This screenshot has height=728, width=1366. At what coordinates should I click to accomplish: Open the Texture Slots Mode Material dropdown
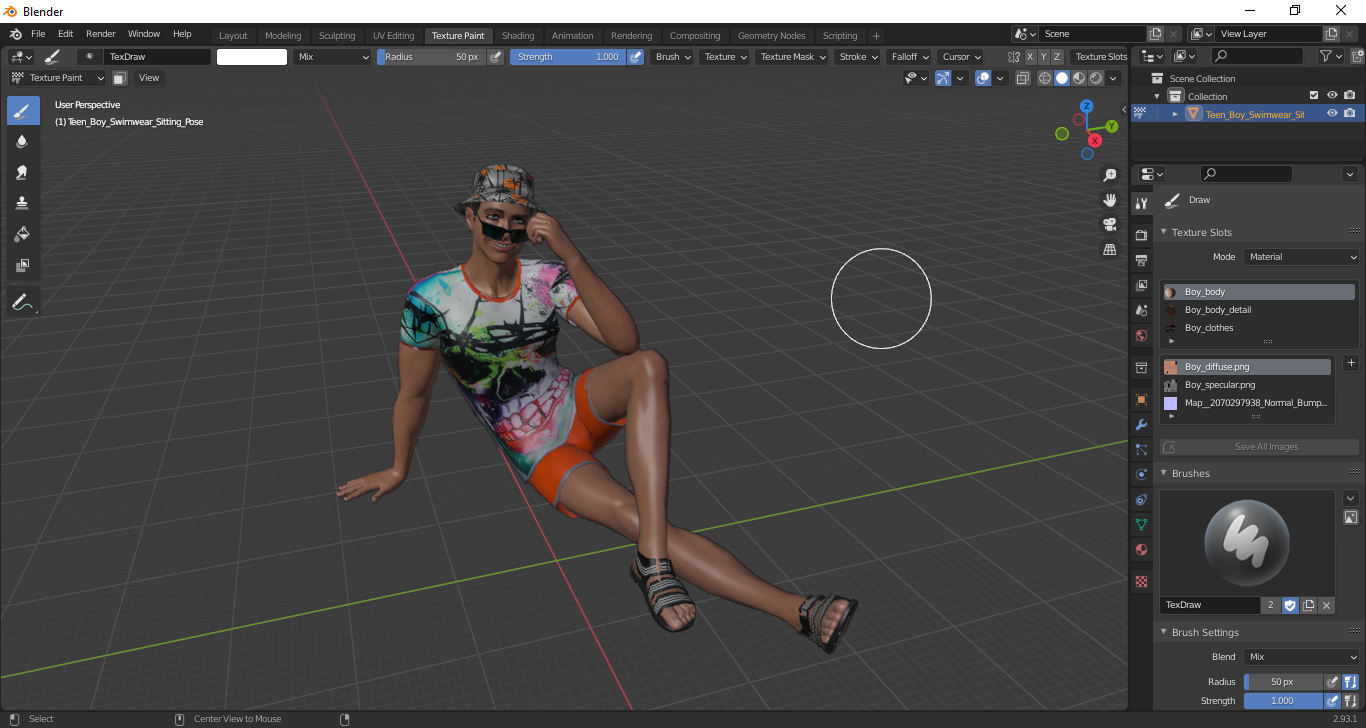coord(1302,257)
